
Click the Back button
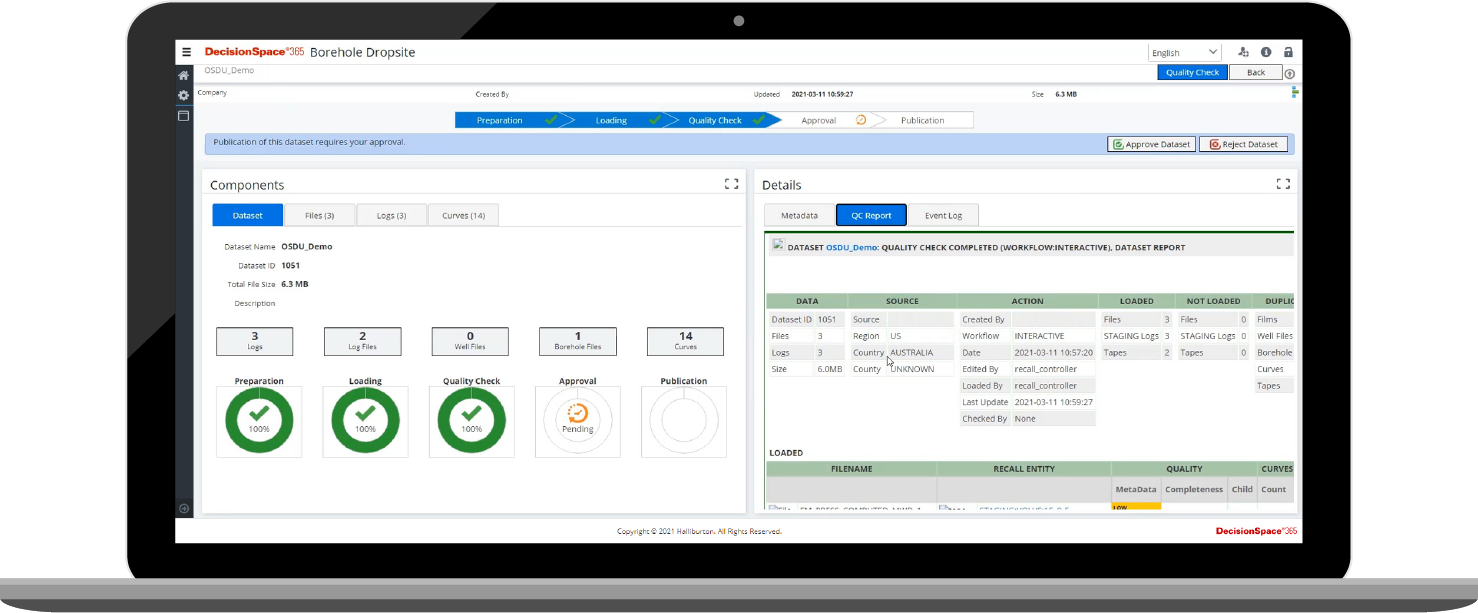point(1256,72)
